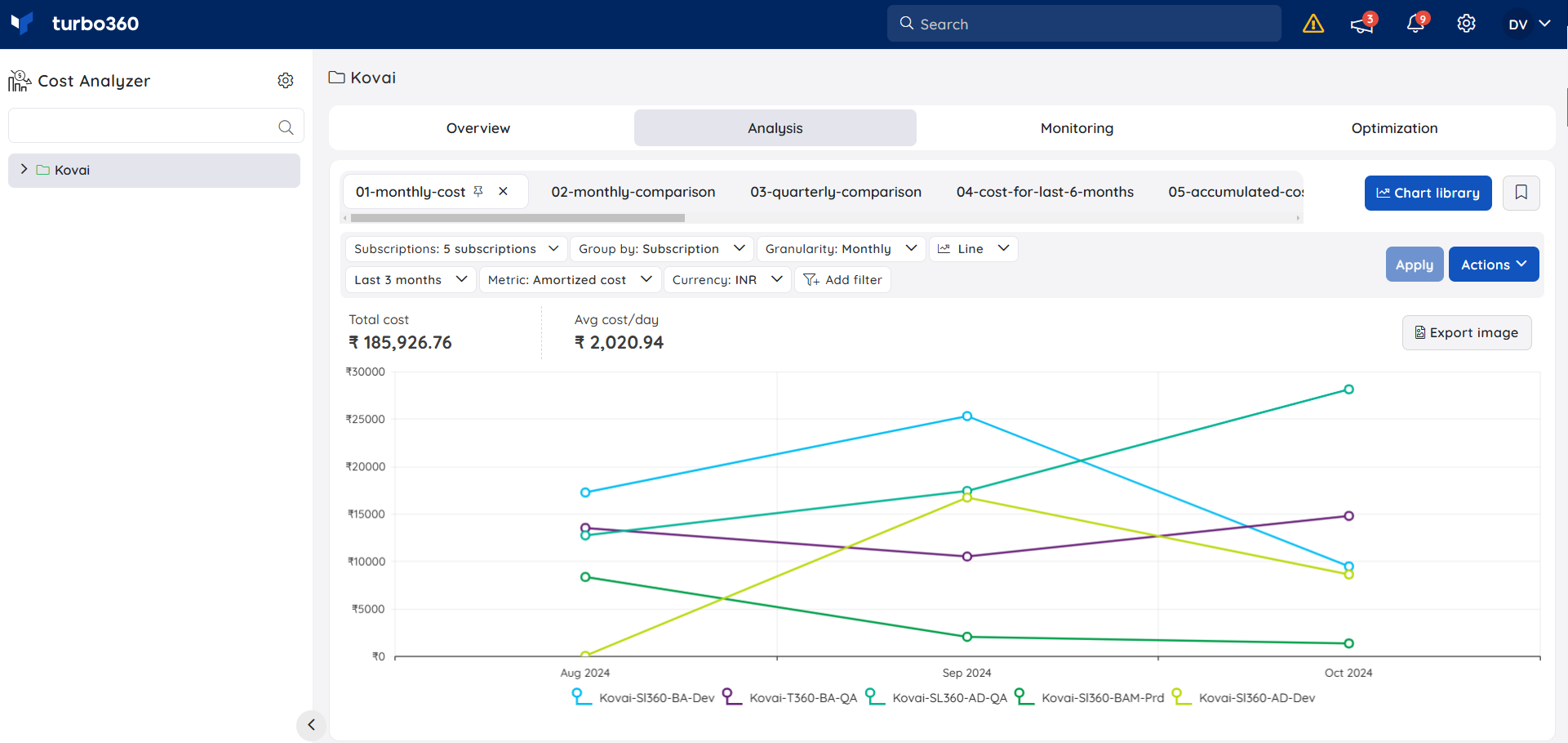Close the 01-monthly-cost view tab

point(504,191)
